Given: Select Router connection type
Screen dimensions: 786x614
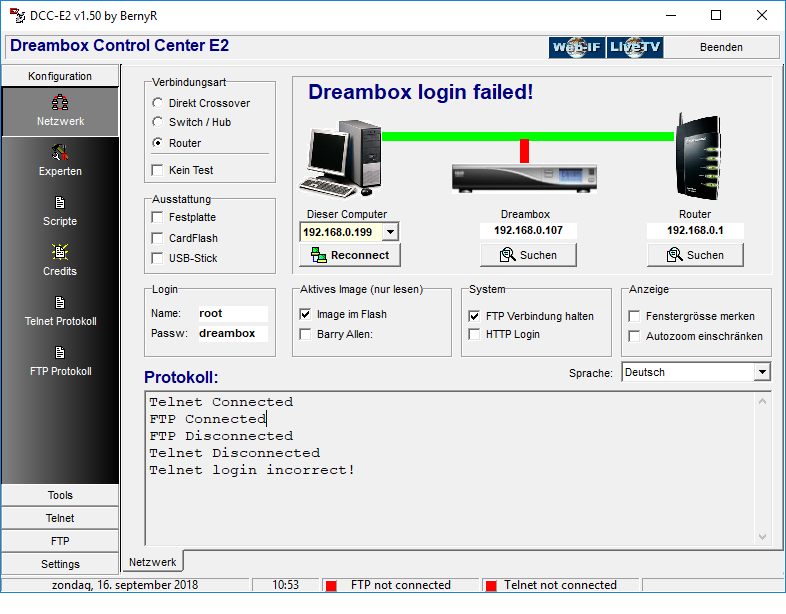Looking at the screenshot, I should [157, 143].
